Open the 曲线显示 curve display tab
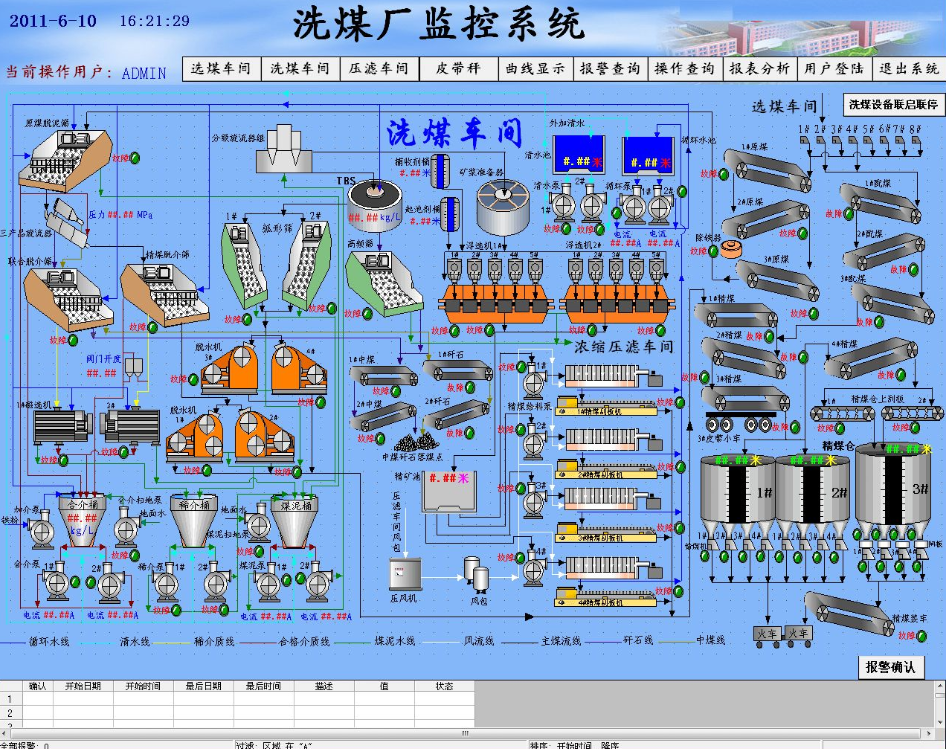Image resolution: width=946 pixels, height=749 pixels. point(535,68)
